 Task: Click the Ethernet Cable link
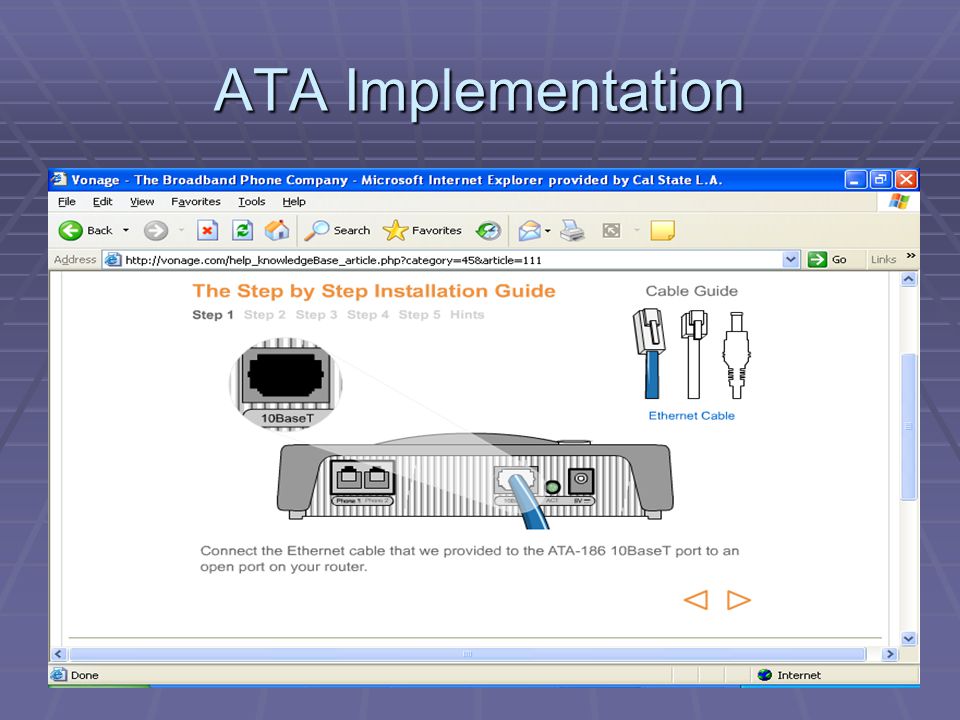(691, 416)
